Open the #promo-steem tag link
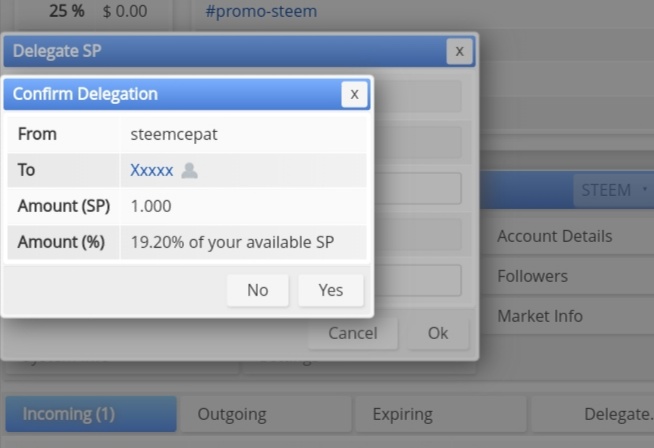 (261, 11)
